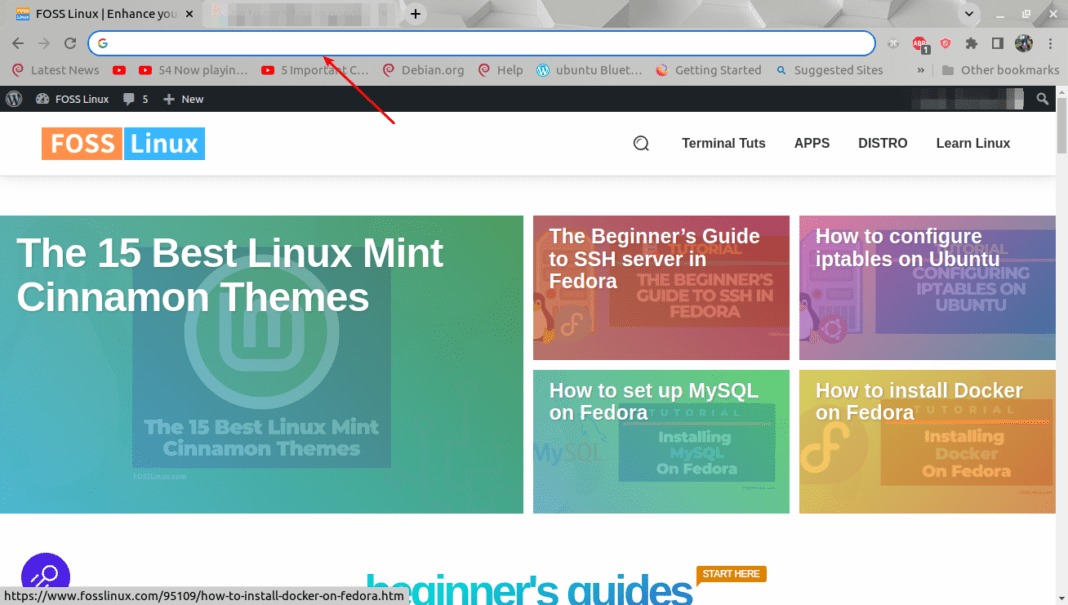Expand the Chrome three-dot menu
1068x605 pixels.
pos(1048,44)
